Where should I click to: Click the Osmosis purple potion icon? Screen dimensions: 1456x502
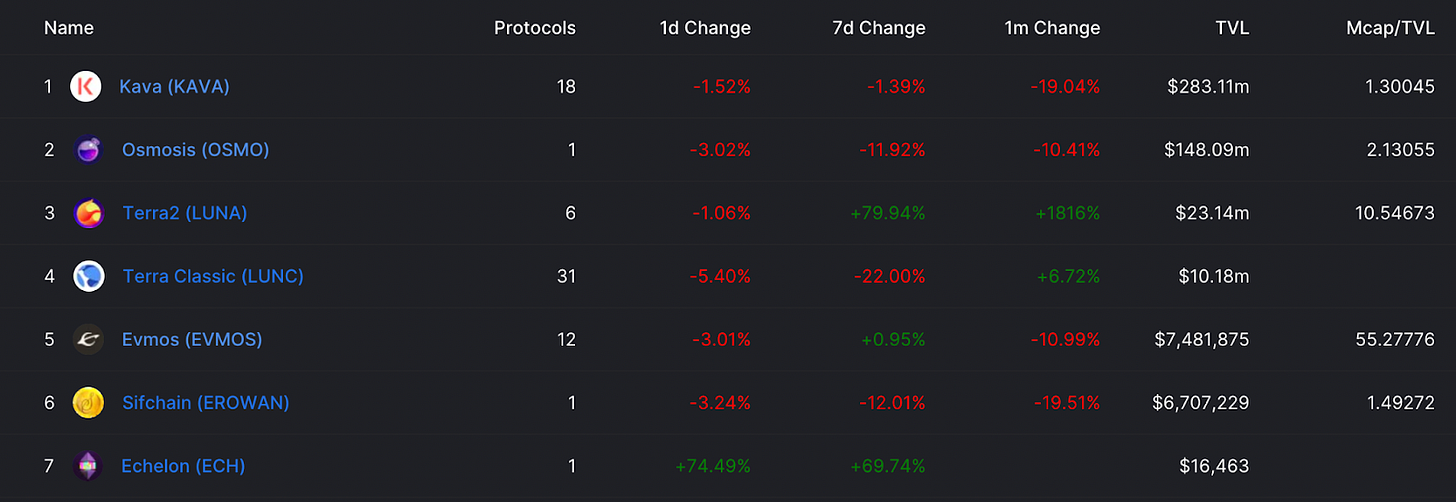(x=88, y=150)
